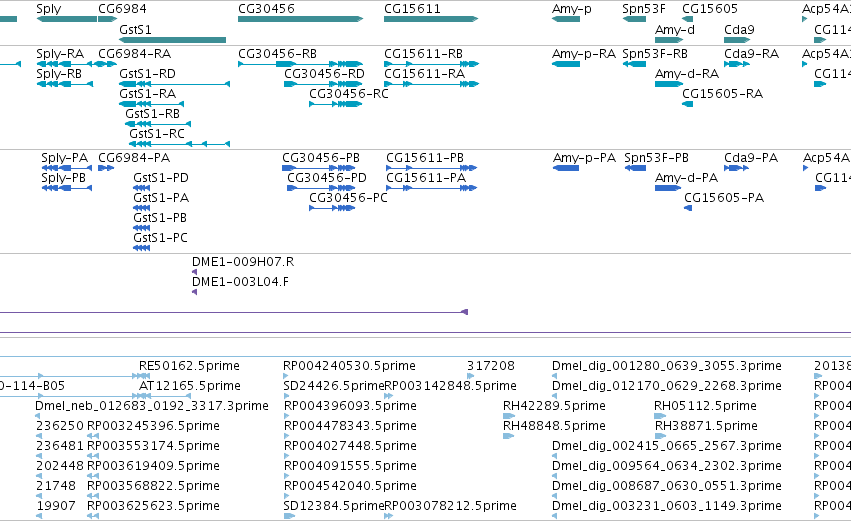The width and height of the screenshot is (851, 521).
Task: Click the CG30456-PB protein label
Action: pyautogui.click(x=321, y=158)
